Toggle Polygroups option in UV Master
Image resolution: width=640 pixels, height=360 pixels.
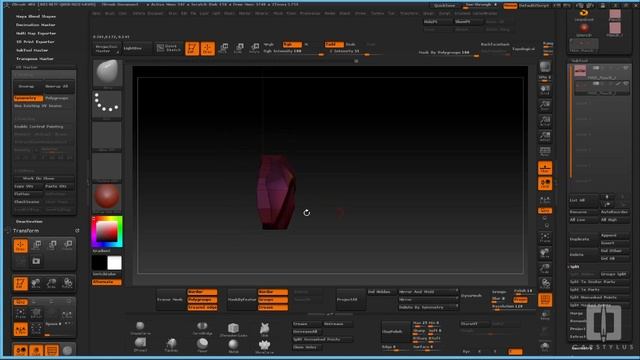[x=57, y=98]
